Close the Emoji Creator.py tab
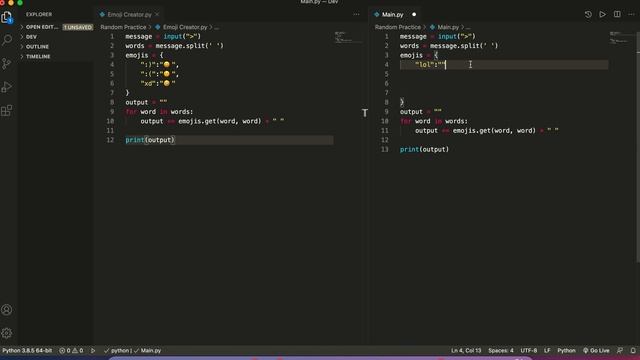640x360 pixels. [157, 14]
